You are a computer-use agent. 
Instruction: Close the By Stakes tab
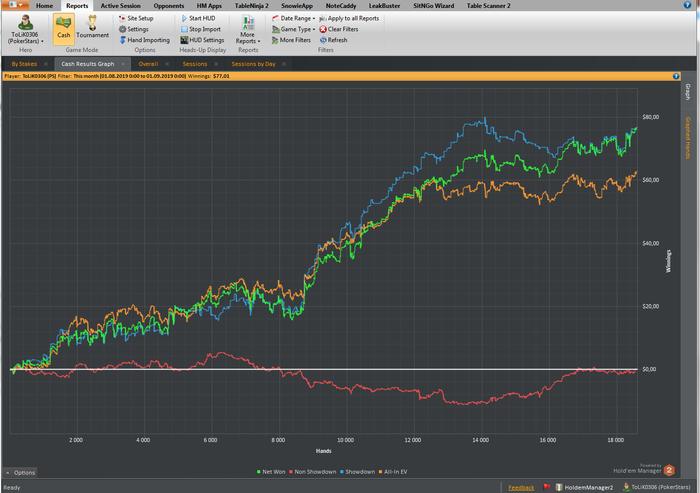[46, 64]
